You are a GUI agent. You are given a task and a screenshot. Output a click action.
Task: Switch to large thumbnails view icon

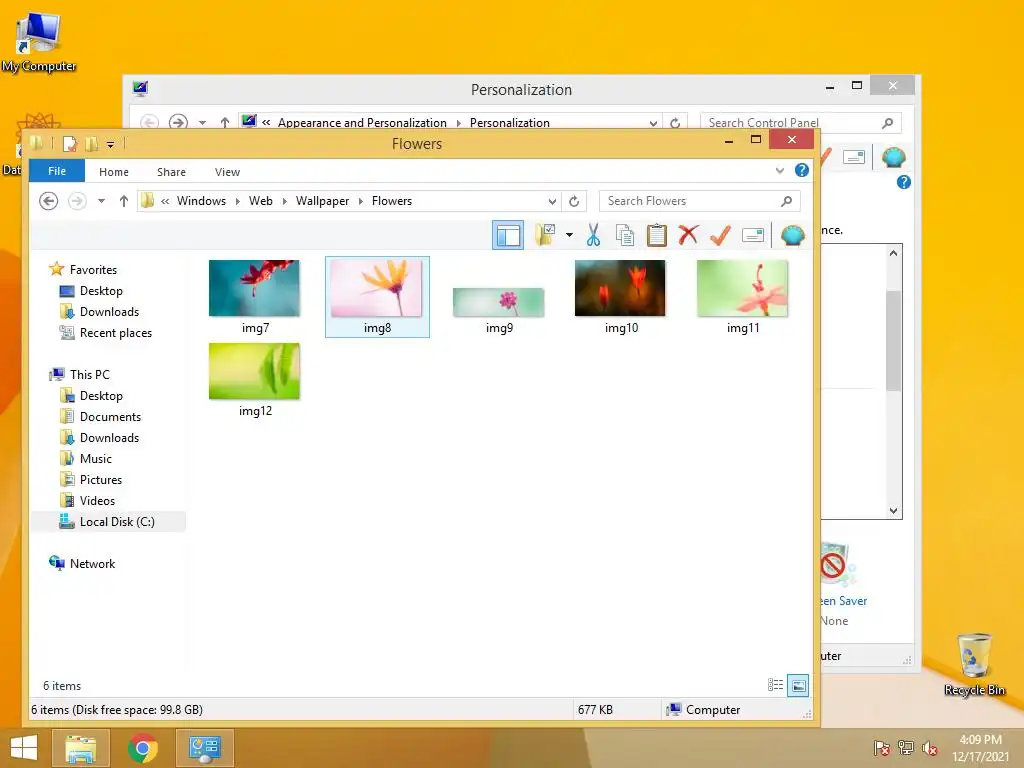pos(798,686)
